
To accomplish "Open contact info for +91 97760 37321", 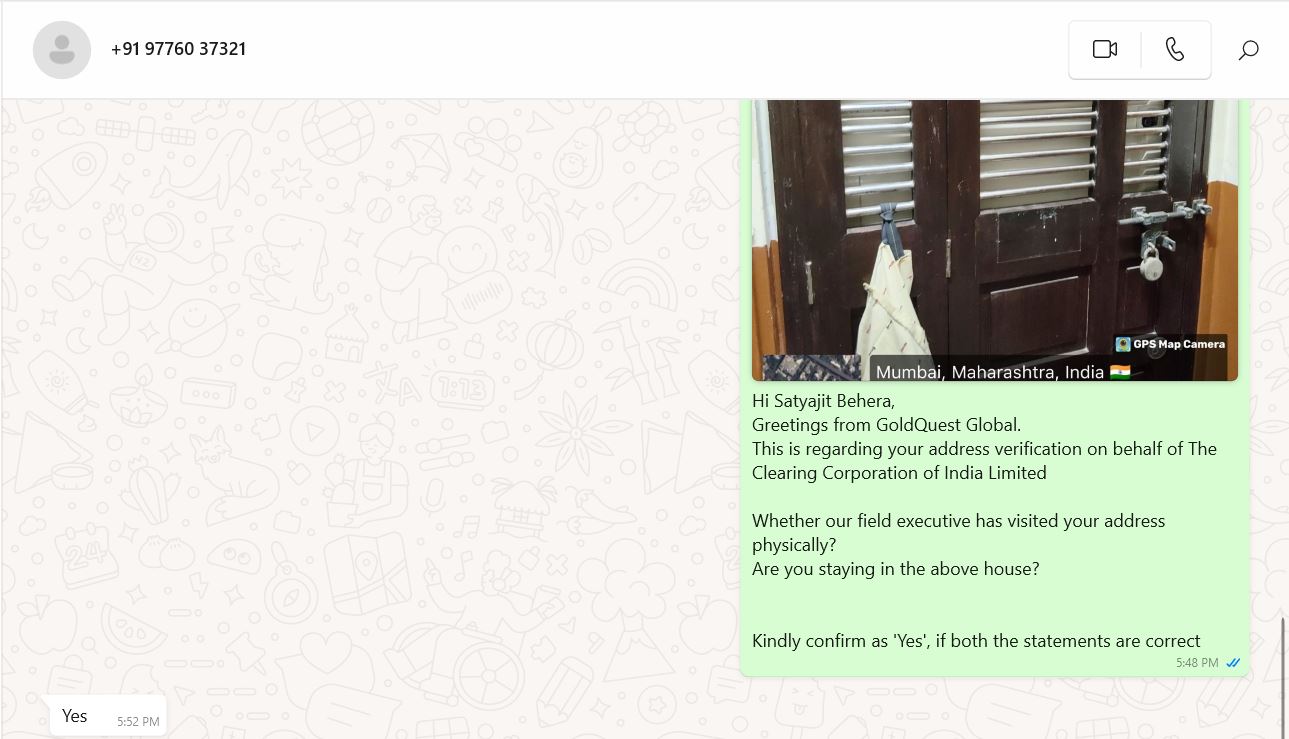I will point(178,49).
